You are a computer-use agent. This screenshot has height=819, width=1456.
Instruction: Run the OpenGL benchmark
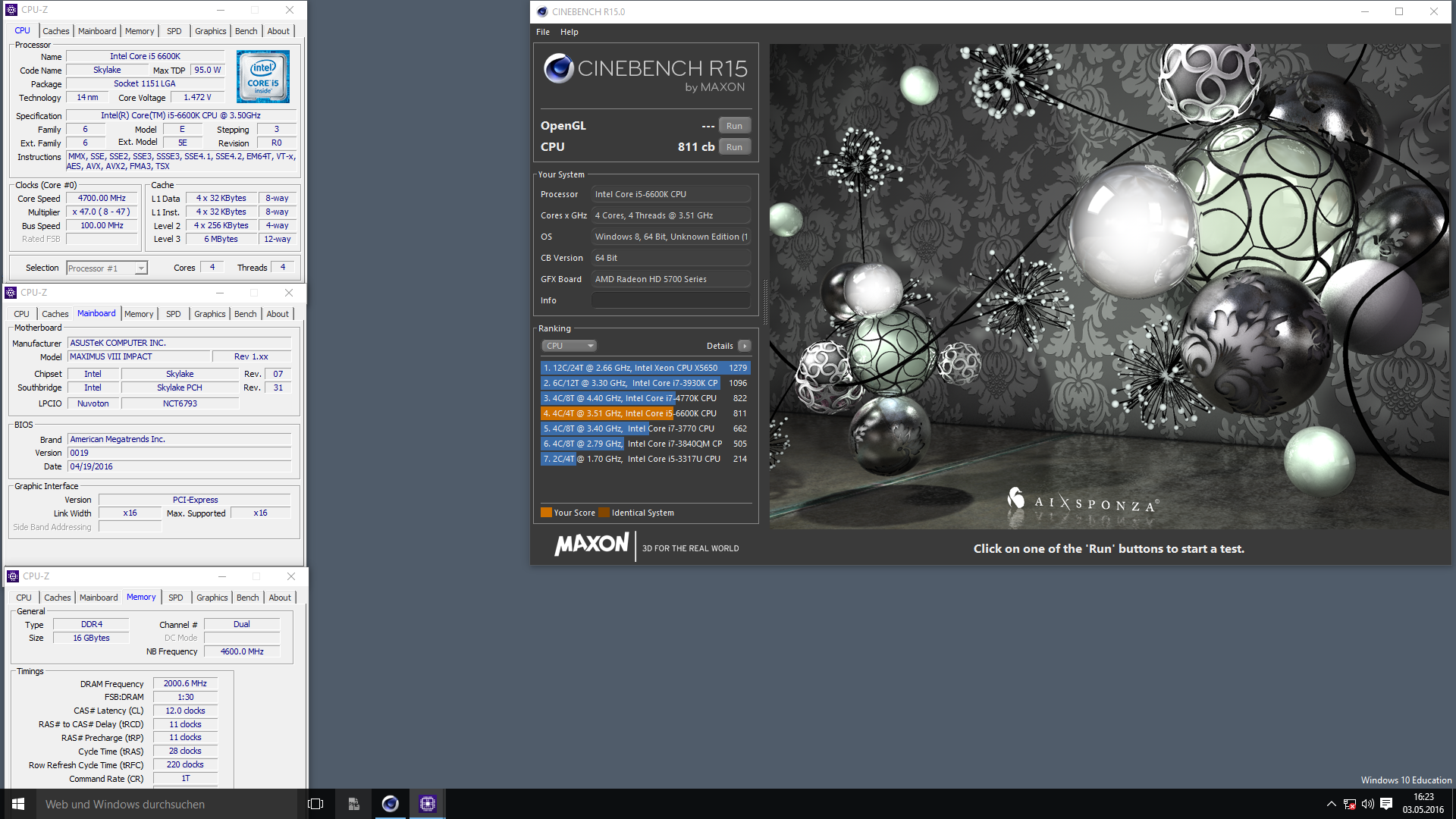(734, 126)
